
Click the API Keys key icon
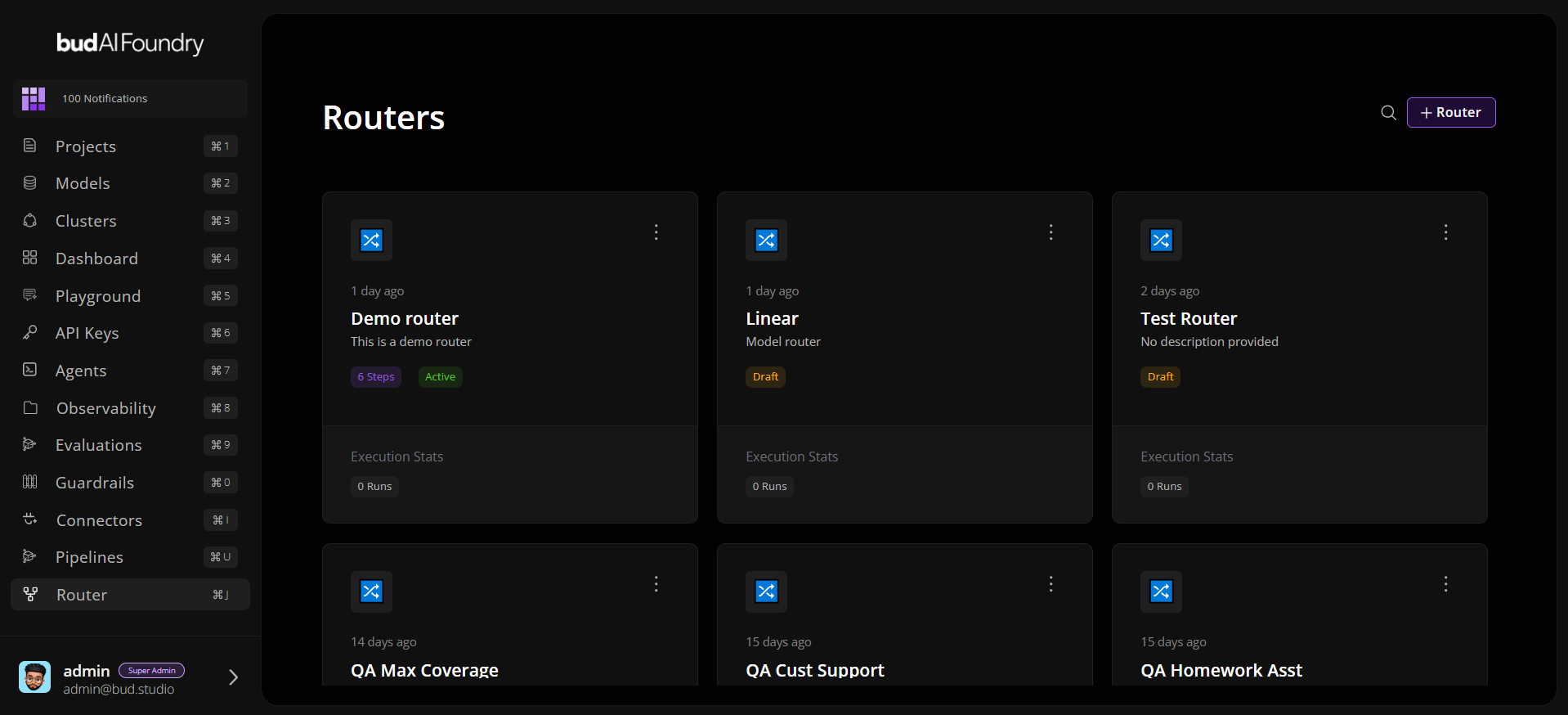(30, 332)
